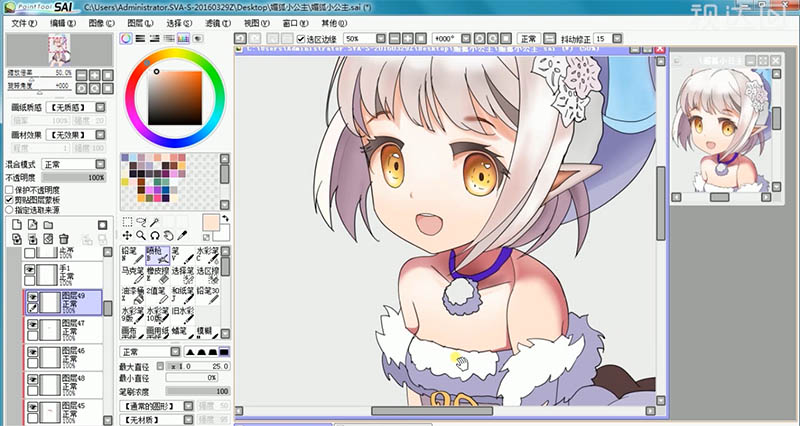Open the 抖动修正 value dropdown
800x426 pixels.
tap(617, 39)
